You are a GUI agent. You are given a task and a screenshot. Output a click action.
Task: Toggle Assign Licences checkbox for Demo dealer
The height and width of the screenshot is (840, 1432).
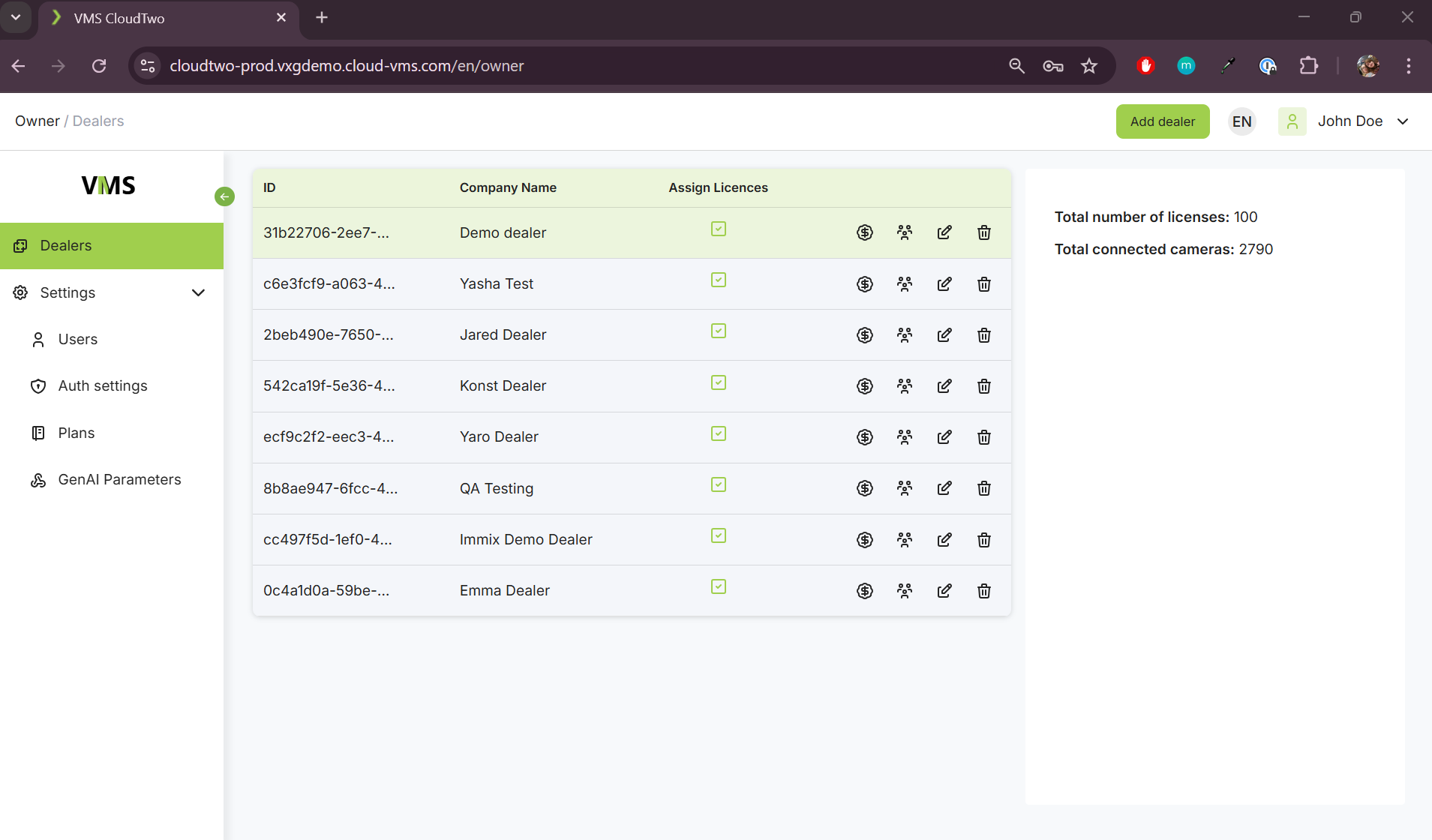click(x=719, y=229)
